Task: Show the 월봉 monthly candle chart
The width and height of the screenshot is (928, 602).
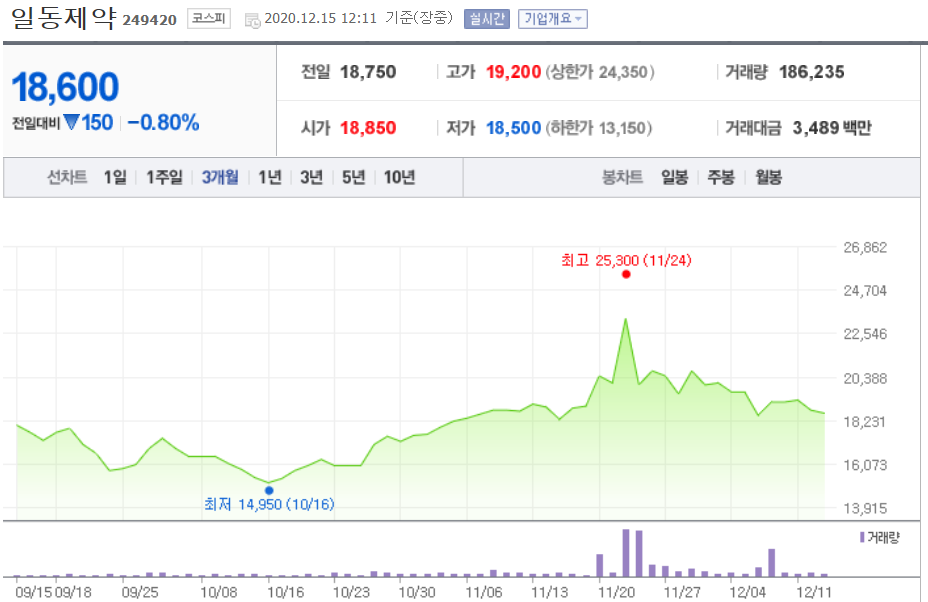Action: tap(768, 177)
